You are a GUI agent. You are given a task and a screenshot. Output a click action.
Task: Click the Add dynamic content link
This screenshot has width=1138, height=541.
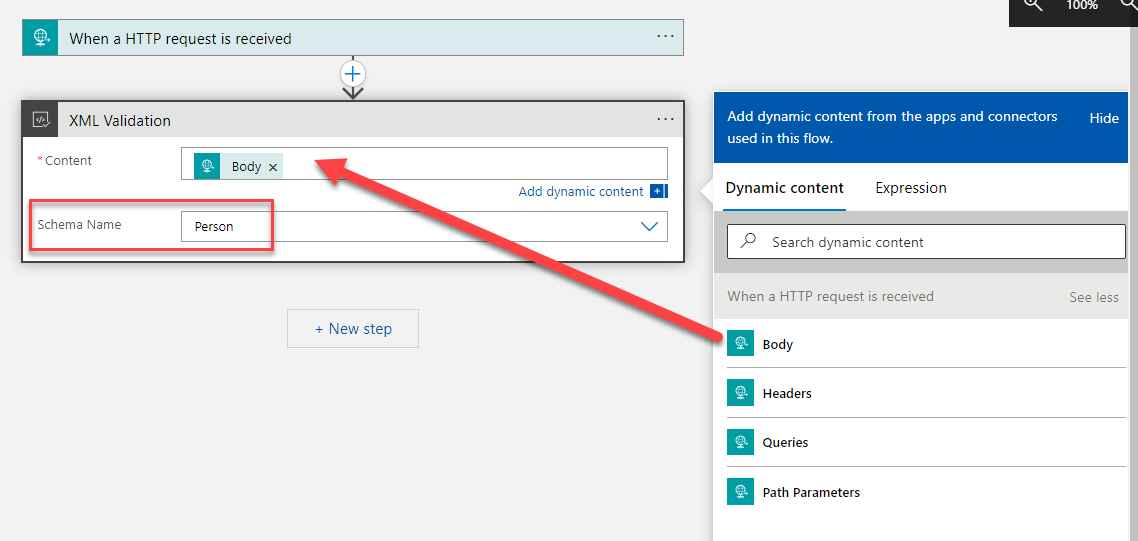coord(581,192)
